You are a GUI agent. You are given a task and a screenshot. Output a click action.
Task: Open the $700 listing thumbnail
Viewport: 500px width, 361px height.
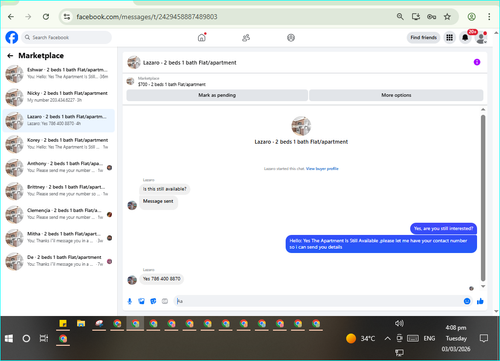[130, 81]
